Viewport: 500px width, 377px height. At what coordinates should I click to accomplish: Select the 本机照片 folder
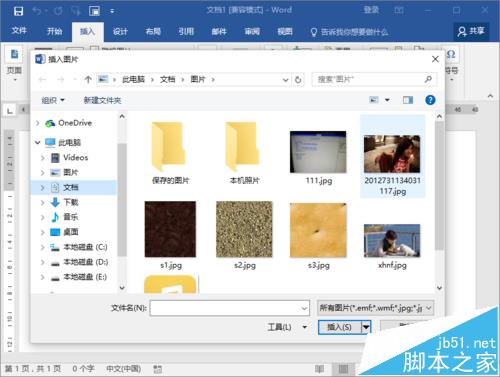(x=244, y=153)
